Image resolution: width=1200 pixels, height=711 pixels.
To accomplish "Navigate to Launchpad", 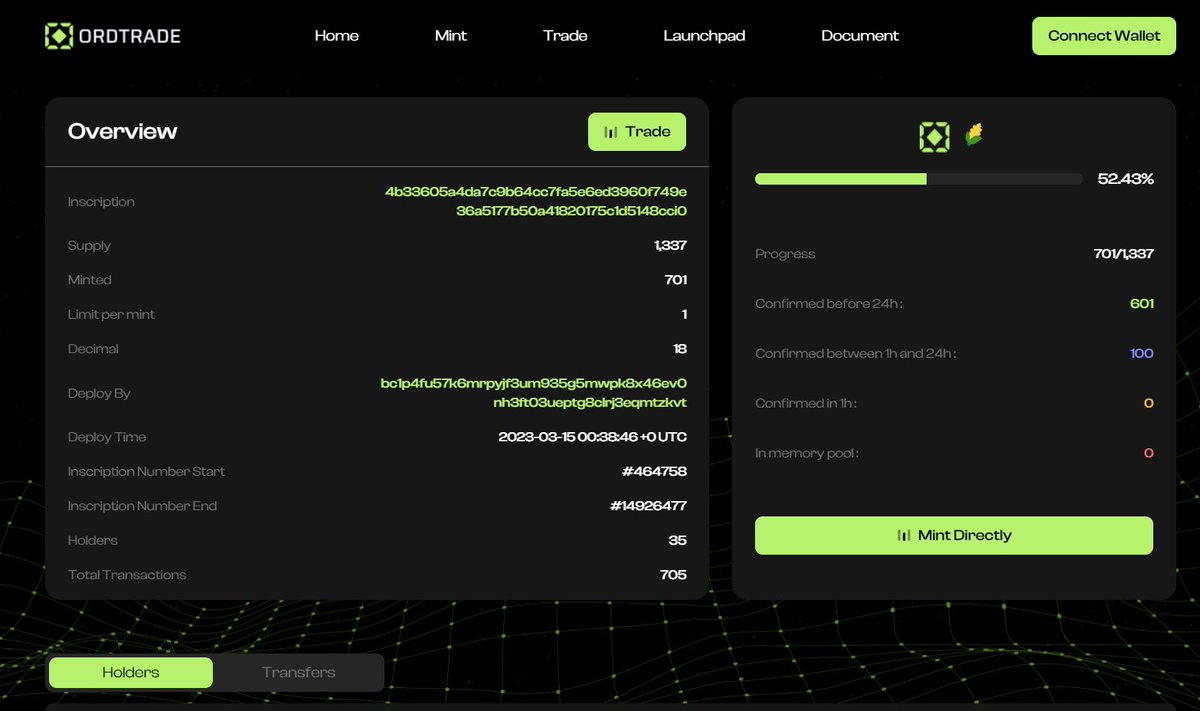I will (704, 36).
